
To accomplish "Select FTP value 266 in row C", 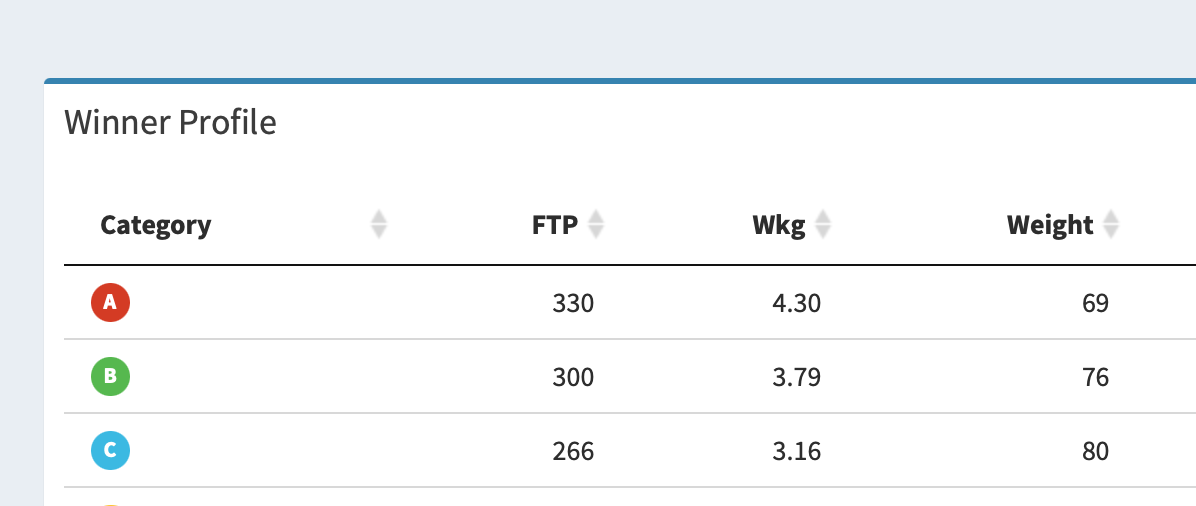I will click(x=573, y=452).
